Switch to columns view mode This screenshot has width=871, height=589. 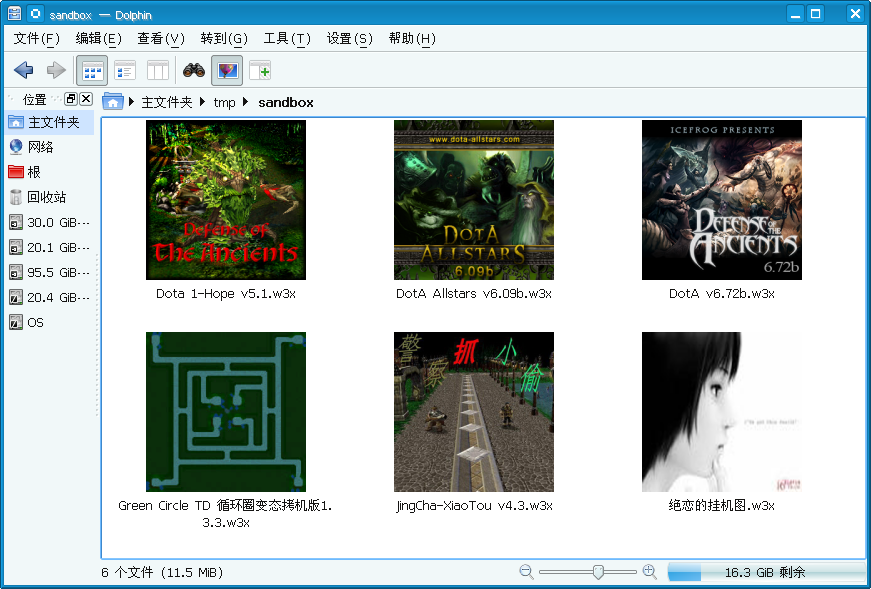tap(158, 71)
